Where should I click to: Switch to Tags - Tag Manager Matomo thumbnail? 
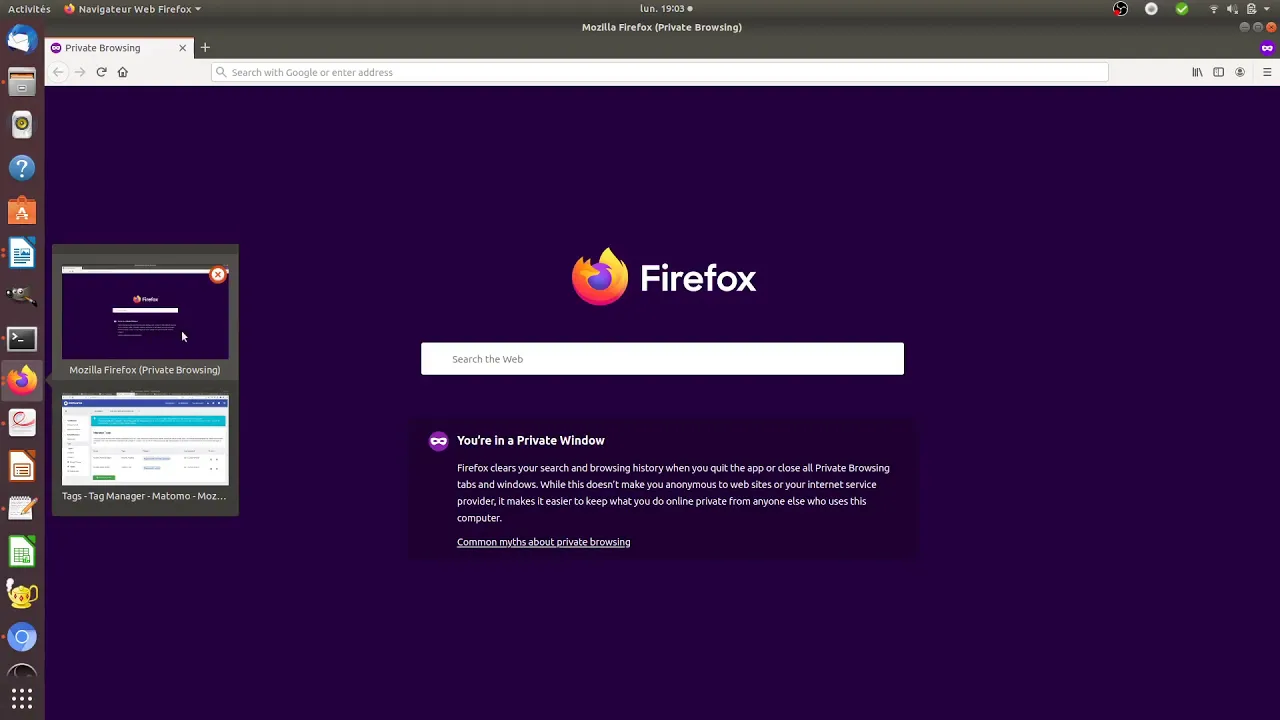[x=145, y=440]
